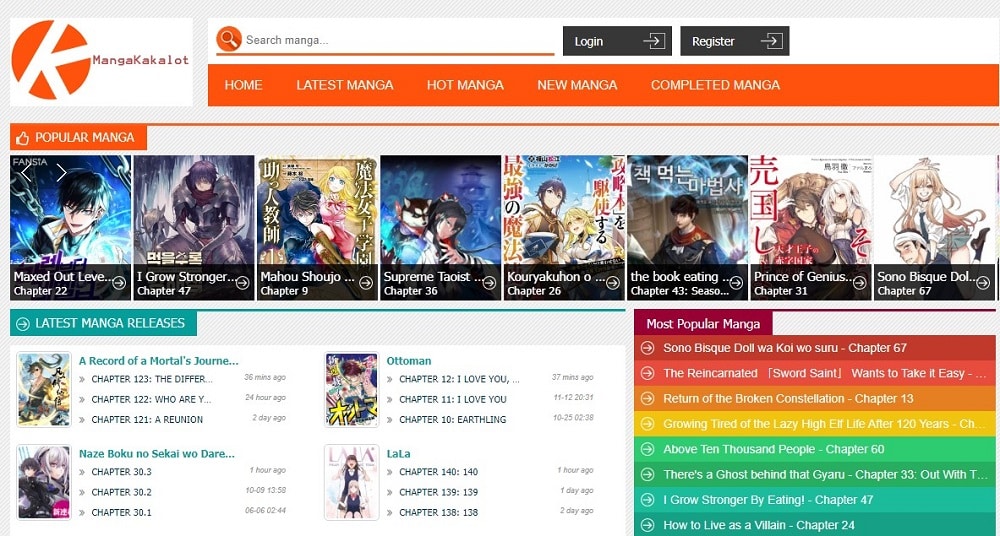1000x536 pixels.
Task: Open COMPLETED MANGA menu item
Action: 715,85
